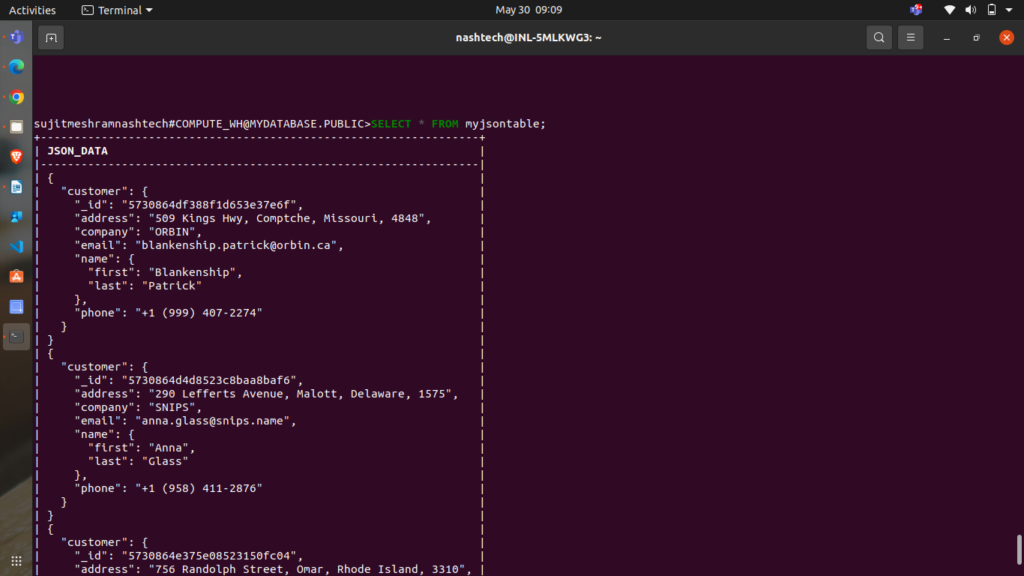Open Microsoft Teams from the dock

click(16, 37)
